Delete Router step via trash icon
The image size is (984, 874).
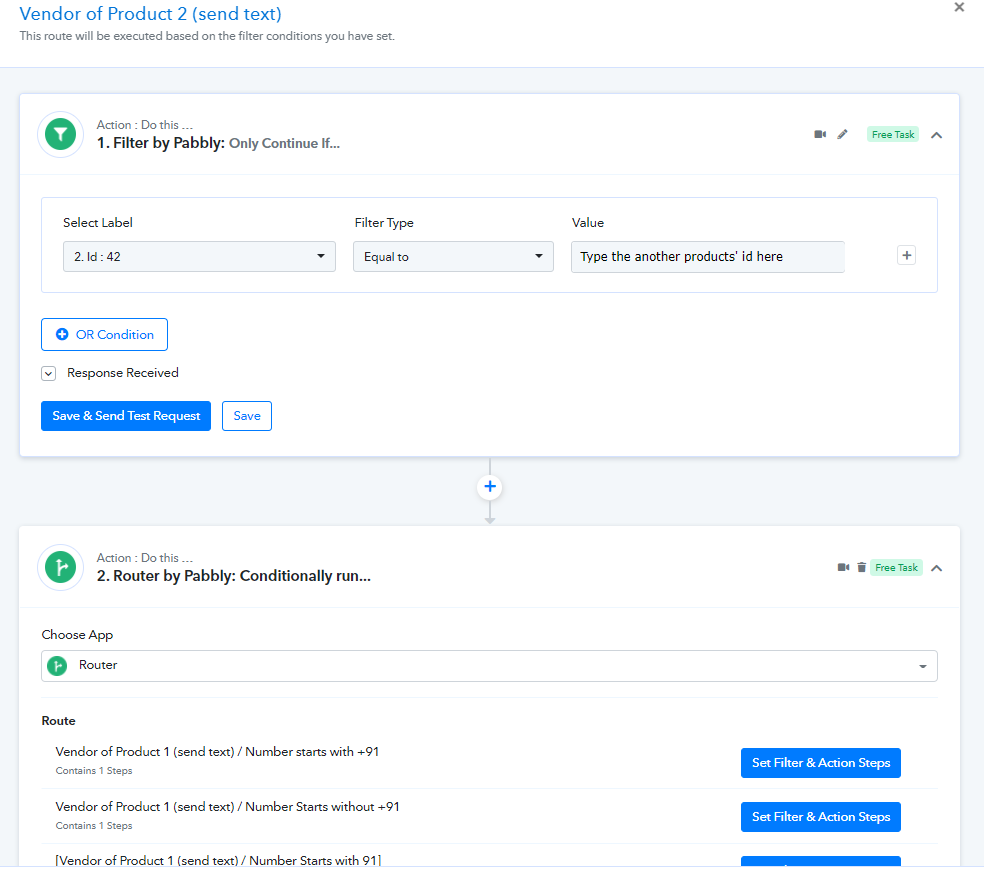862,567
